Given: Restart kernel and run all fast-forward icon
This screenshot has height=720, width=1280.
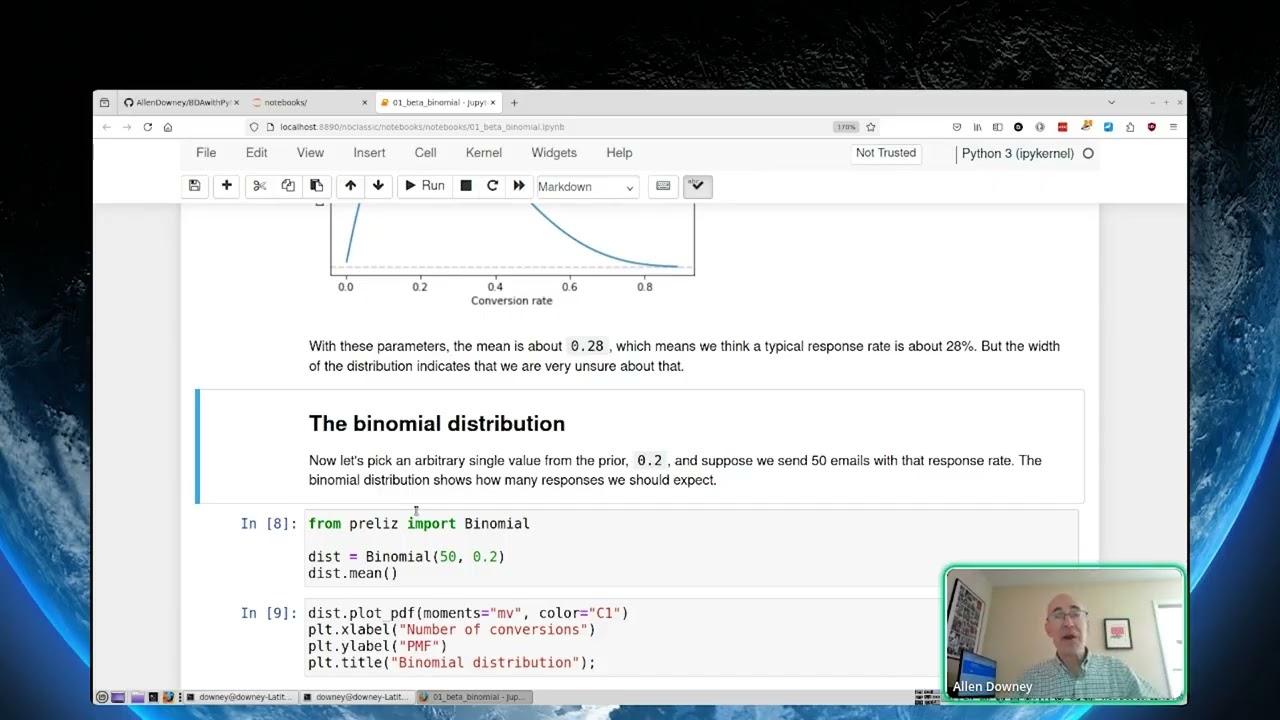Looking at the screenshot, I should click(518, 186).
